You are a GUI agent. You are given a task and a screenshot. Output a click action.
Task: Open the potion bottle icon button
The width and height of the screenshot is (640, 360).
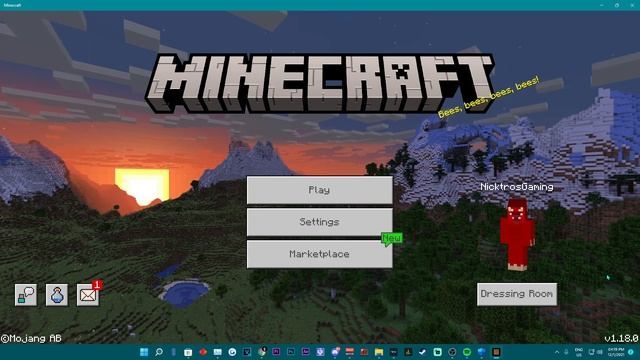57,295
